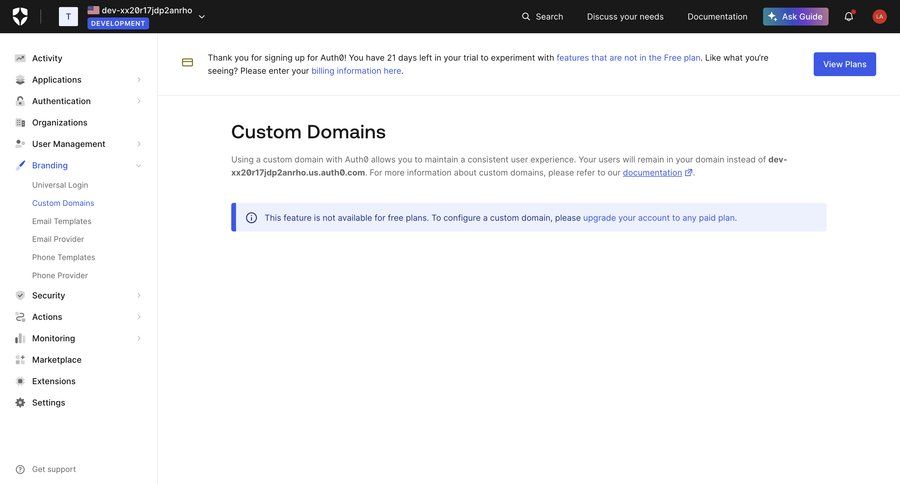Click the Extensions chip icon
This screenshot has width=900, height=484.
tap(20, 381)
